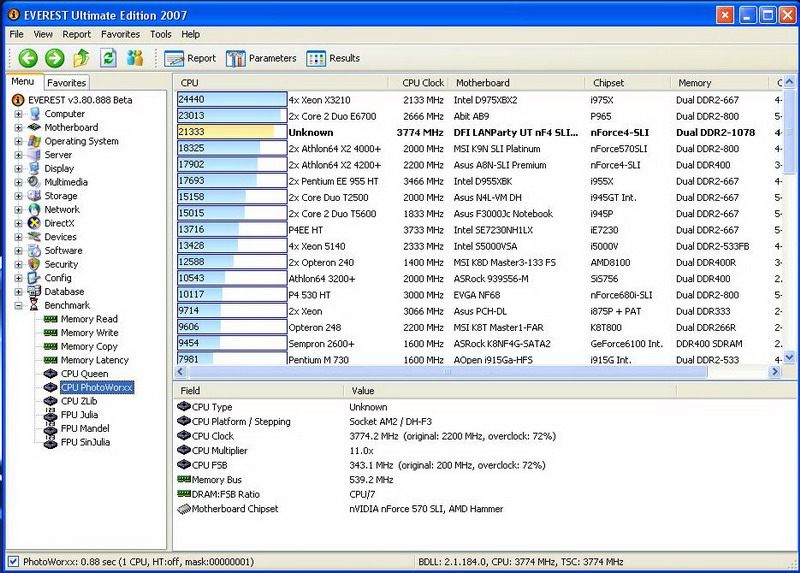
Task: Select the Server tree icon
Action: point(35,155)
